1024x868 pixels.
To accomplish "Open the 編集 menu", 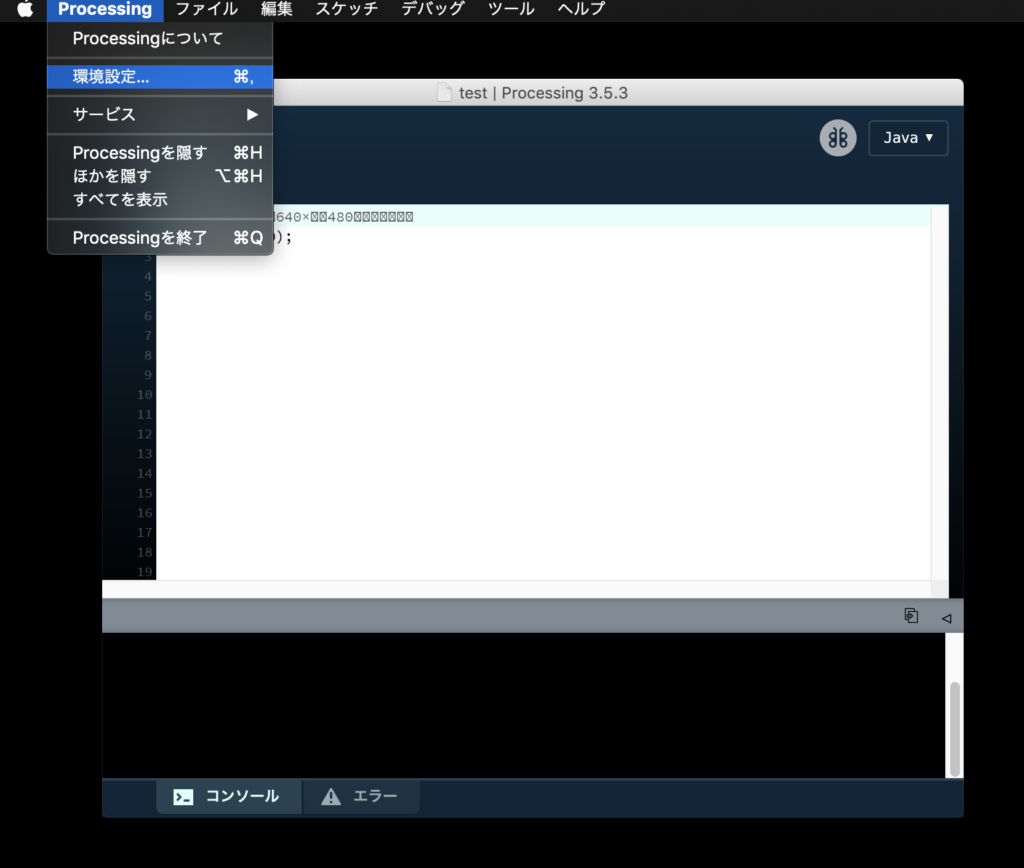I will point(277,9).
